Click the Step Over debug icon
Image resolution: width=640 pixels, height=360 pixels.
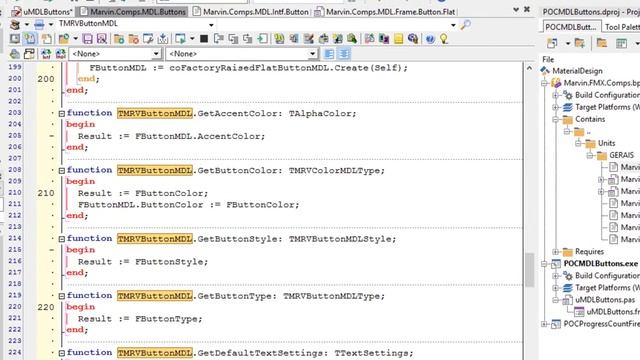tap(233, 39)
